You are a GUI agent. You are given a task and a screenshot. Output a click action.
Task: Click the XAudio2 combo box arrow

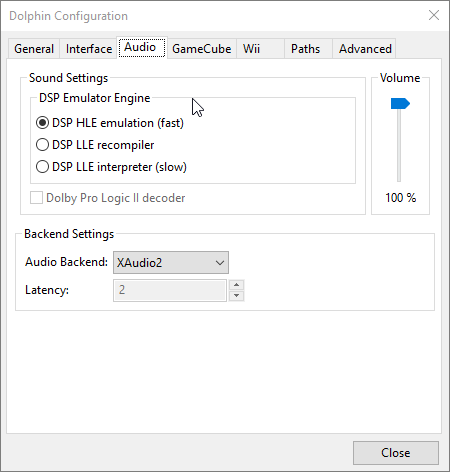click(220, 263)
